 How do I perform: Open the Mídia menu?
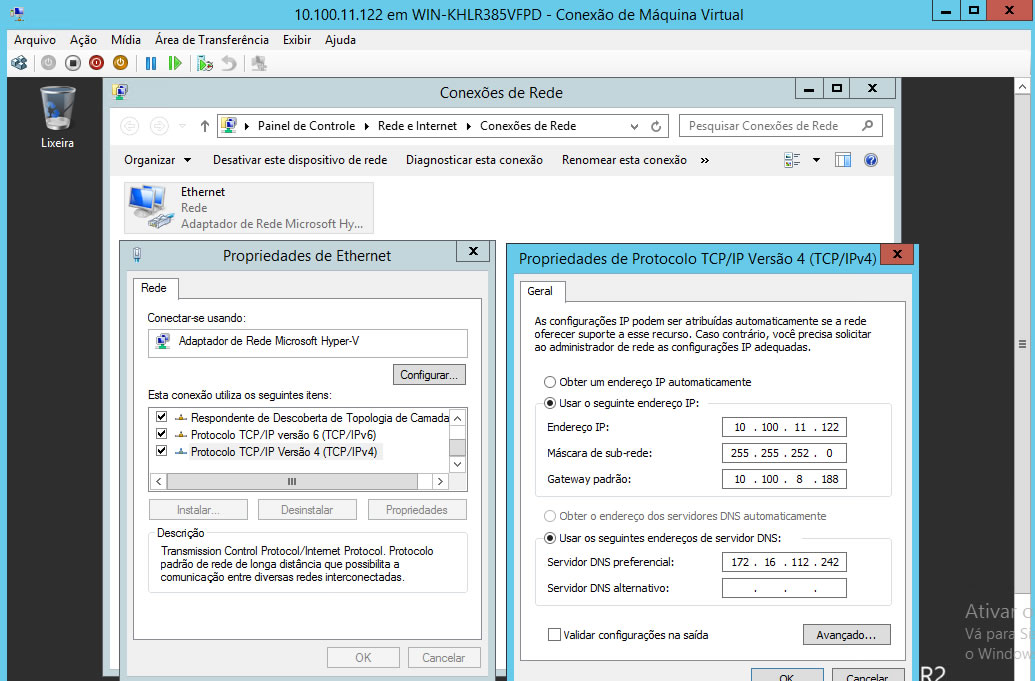pyautogui.click(x=126, y=39)
